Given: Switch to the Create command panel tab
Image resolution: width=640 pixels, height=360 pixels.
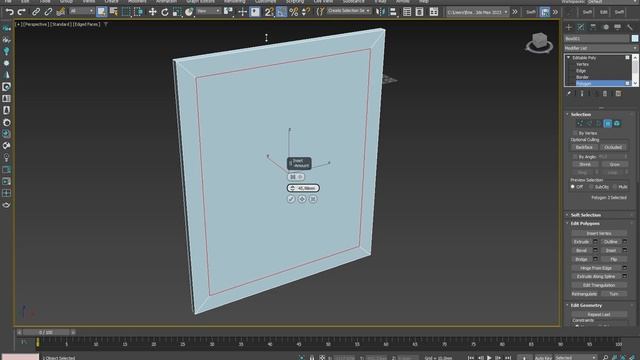Looking at the screenshot, I should tap(569, 27).
